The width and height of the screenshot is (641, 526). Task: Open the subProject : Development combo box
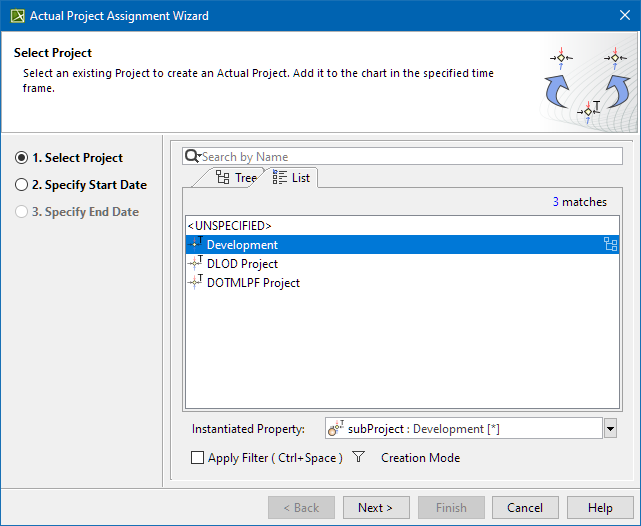point(463,429)
